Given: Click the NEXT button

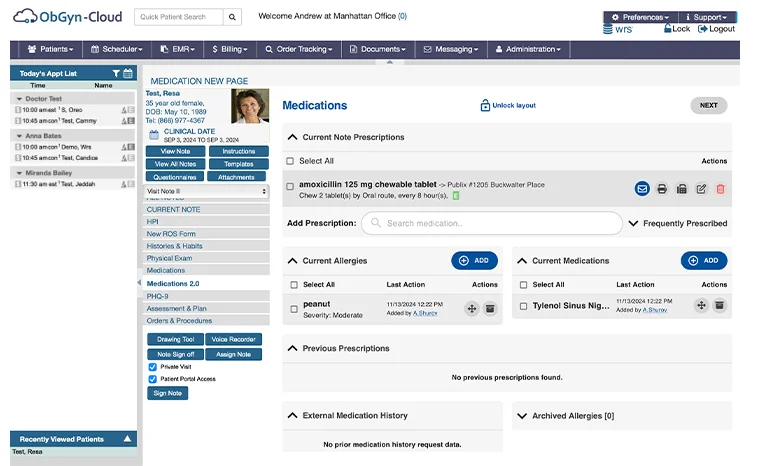Looking at the screenshot, I should (x=708, y=105).
